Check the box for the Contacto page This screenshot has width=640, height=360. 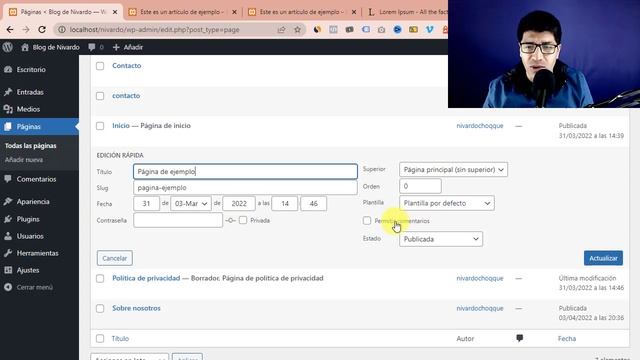(100, 66)
